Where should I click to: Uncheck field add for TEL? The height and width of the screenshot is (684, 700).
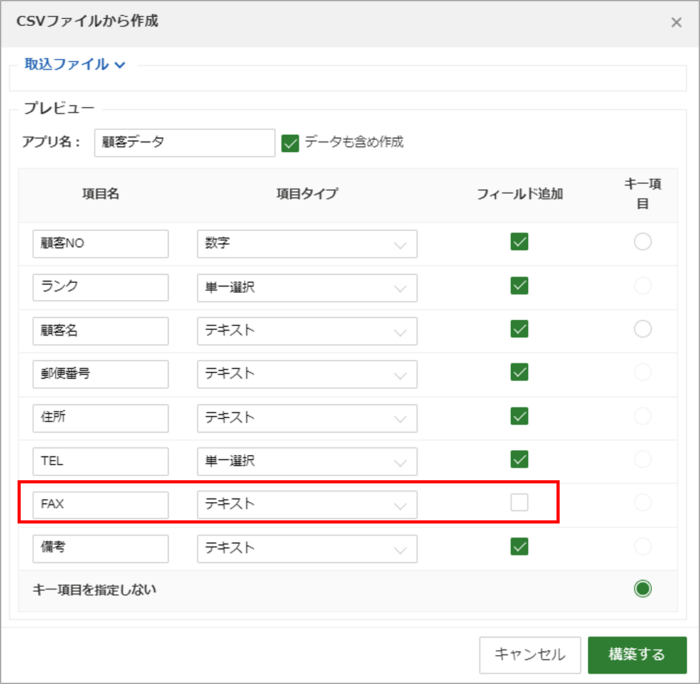pyautogui.click(x=519, y=459)
